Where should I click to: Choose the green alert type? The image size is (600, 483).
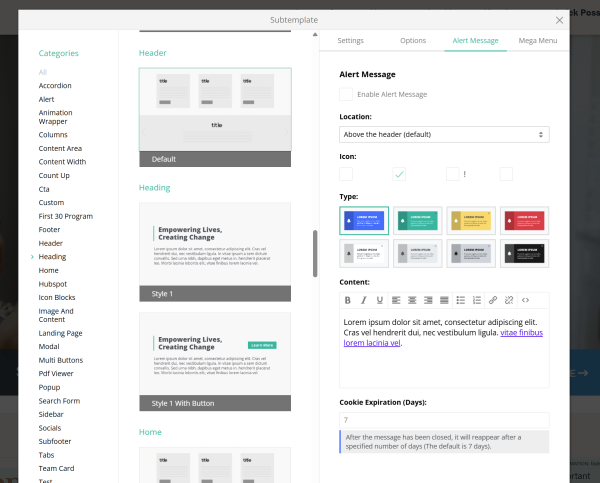(417, 221)
